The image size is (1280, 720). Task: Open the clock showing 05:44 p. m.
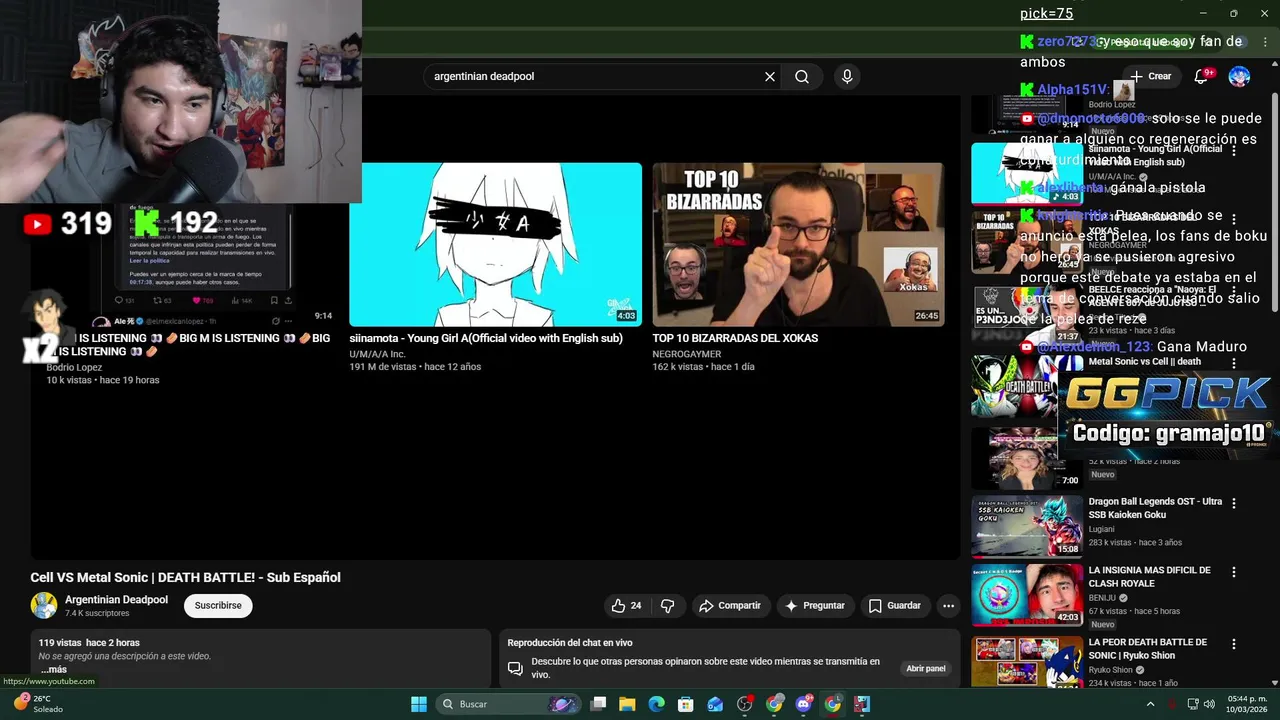(1246, 704)
